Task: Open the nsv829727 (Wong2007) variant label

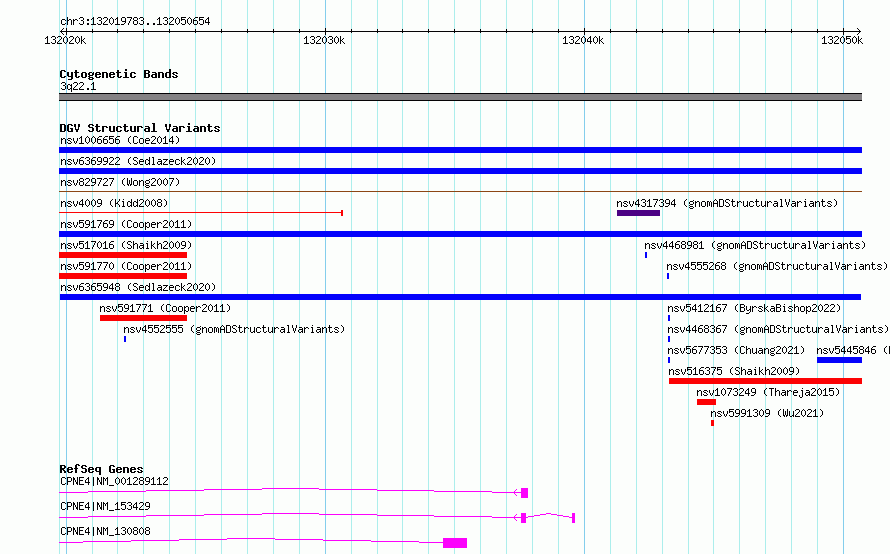Action: click(120, 182)
